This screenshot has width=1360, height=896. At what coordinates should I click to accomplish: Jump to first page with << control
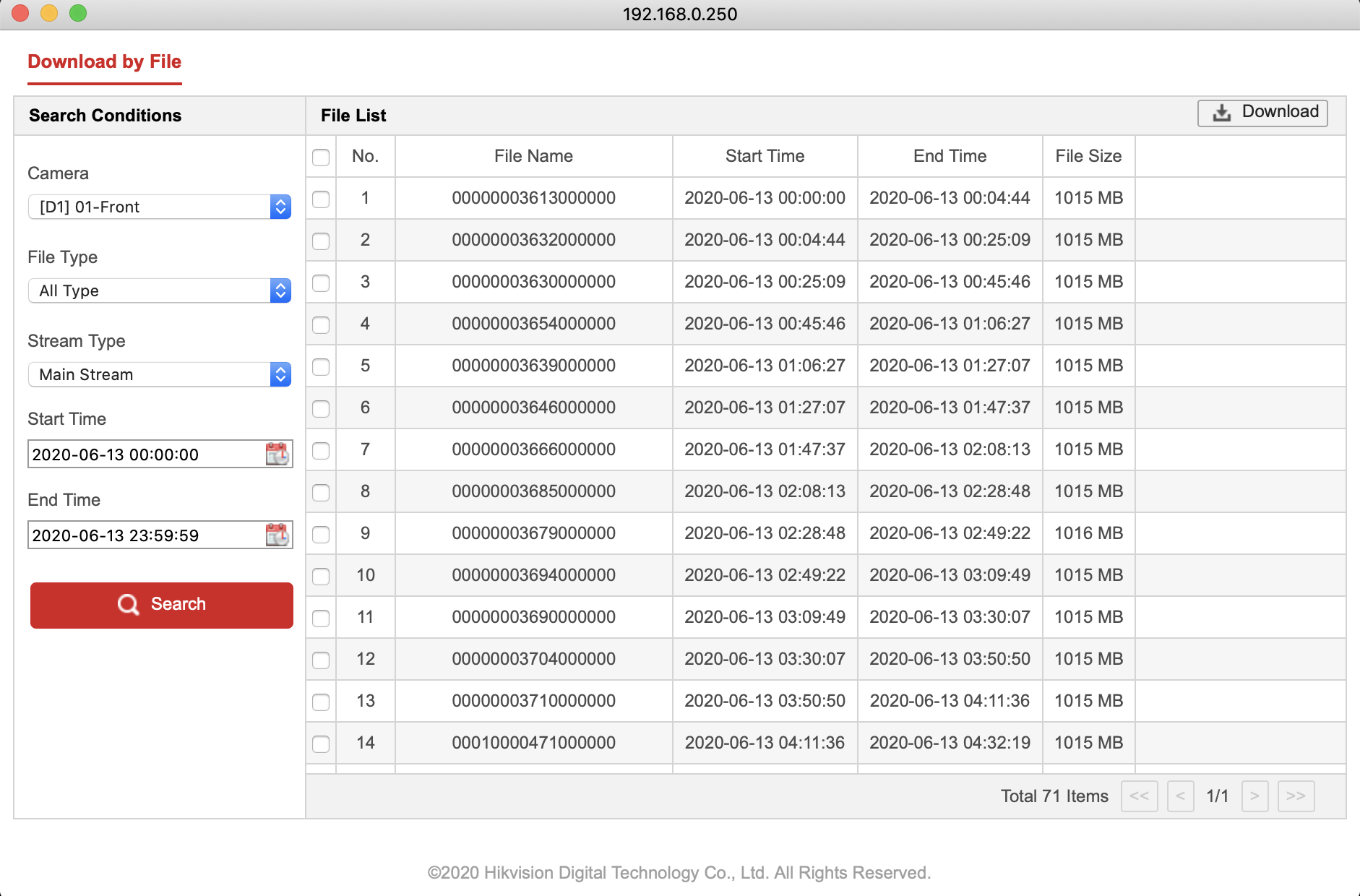(1140, 796)
